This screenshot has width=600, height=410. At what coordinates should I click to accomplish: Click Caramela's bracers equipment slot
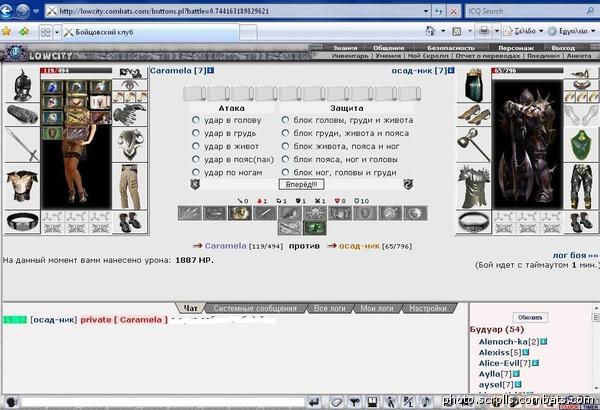click(22, 114)
